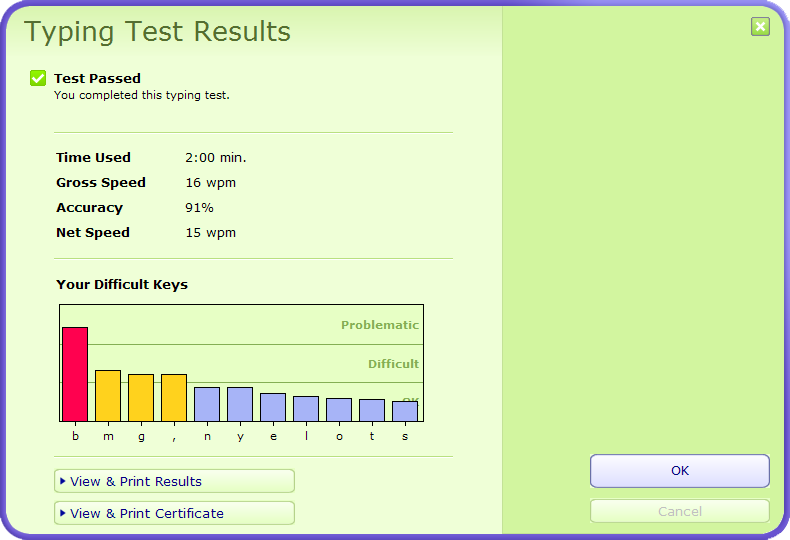
Task: Expand arrow beside View & Print Results
Action: click(x=62, y=481)
